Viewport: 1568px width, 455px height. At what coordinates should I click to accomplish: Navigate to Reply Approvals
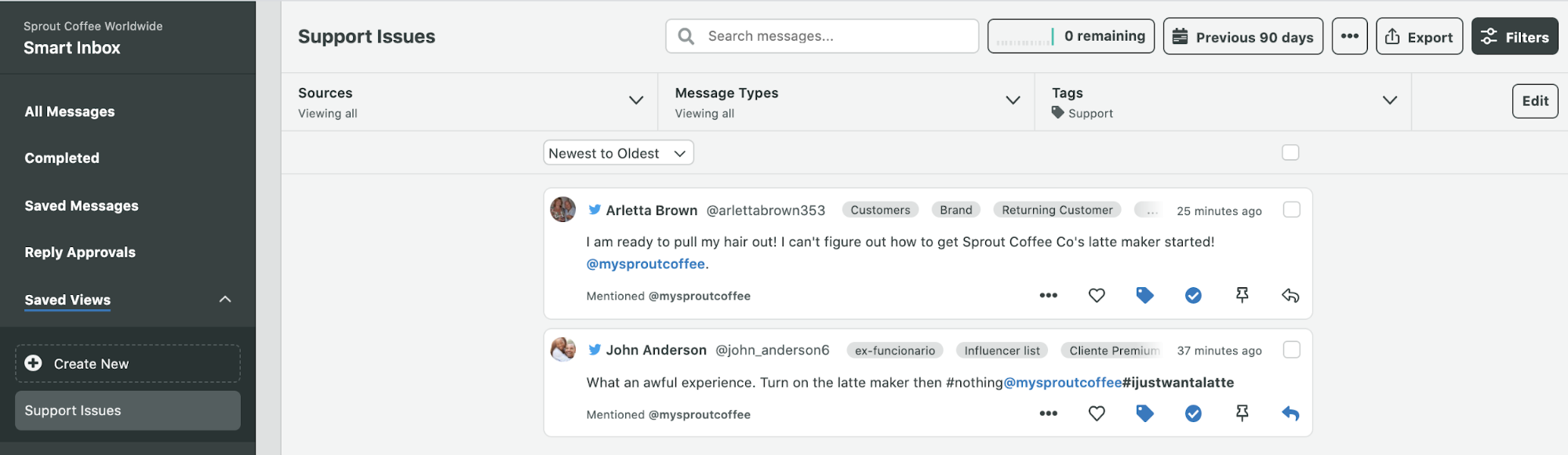[x=80, y=252]
